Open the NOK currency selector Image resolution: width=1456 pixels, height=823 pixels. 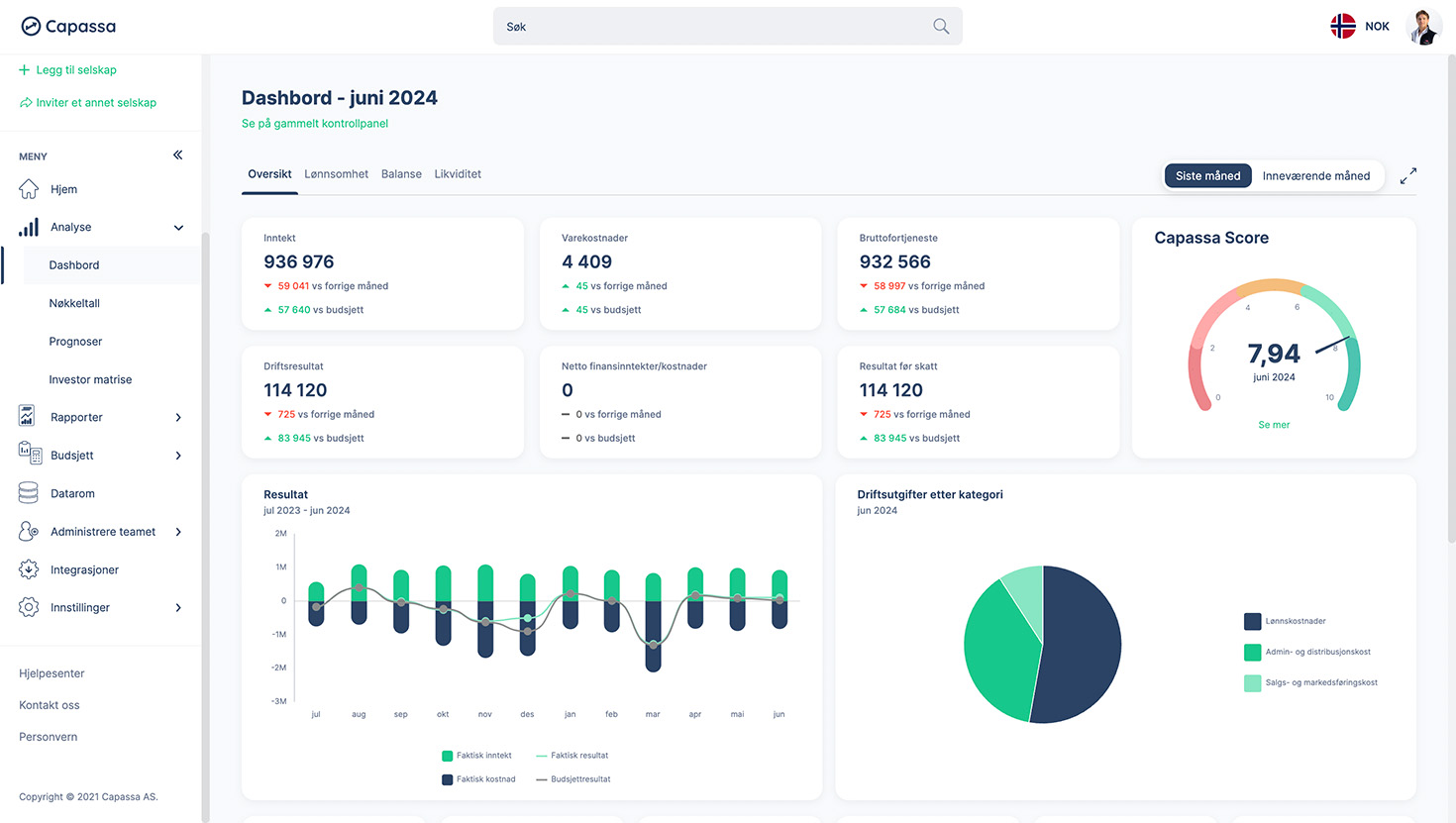(x=1360, y=27)
